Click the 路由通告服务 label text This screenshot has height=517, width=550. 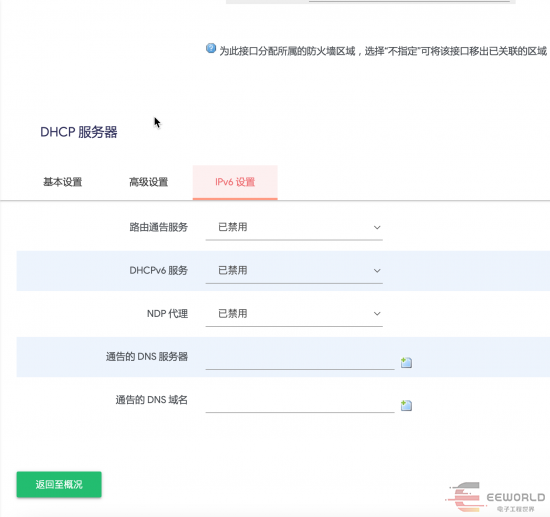click(159, 227)
